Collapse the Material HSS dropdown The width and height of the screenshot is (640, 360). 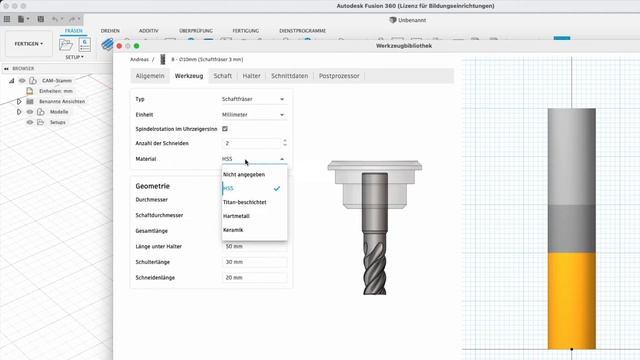[x=253, y=159]
